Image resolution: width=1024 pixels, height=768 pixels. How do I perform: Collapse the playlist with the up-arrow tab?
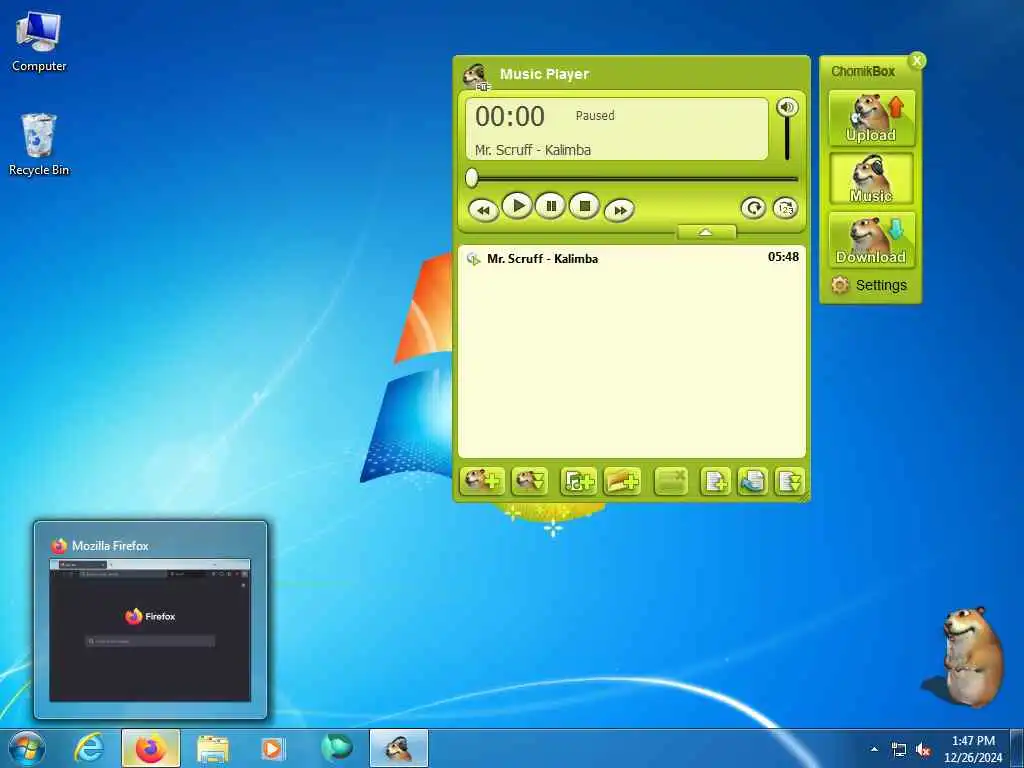(x=706, y=232)
